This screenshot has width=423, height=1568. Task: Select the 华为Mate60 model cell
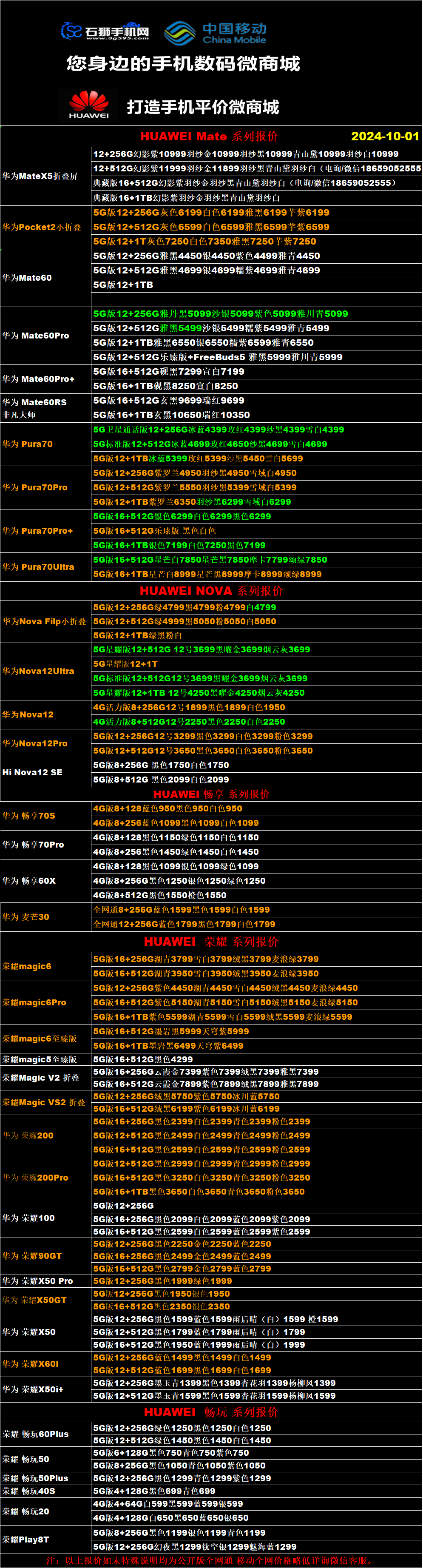[x=45, y=278]
